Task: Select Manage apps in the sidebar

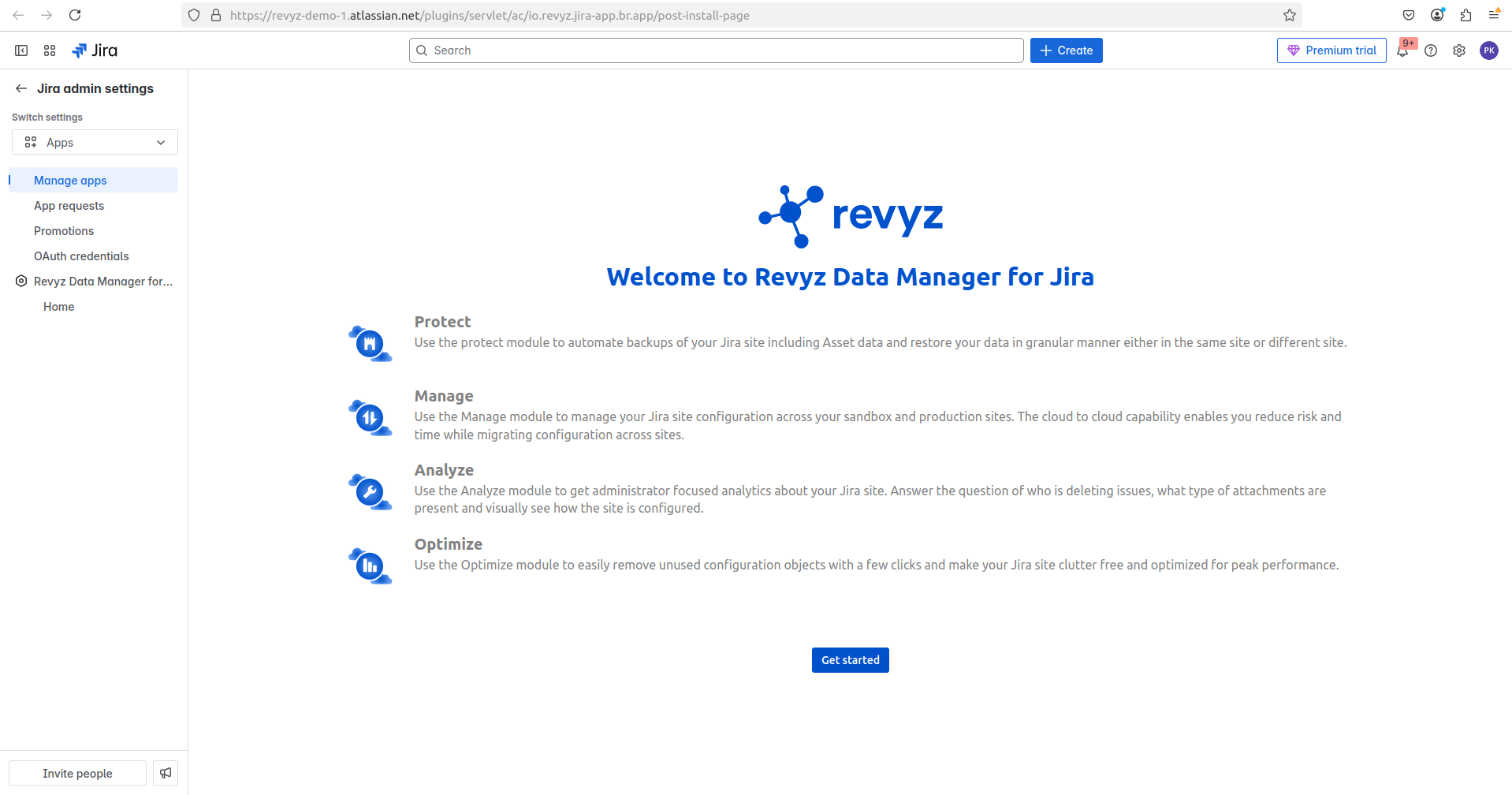Action: pos(70,181)
